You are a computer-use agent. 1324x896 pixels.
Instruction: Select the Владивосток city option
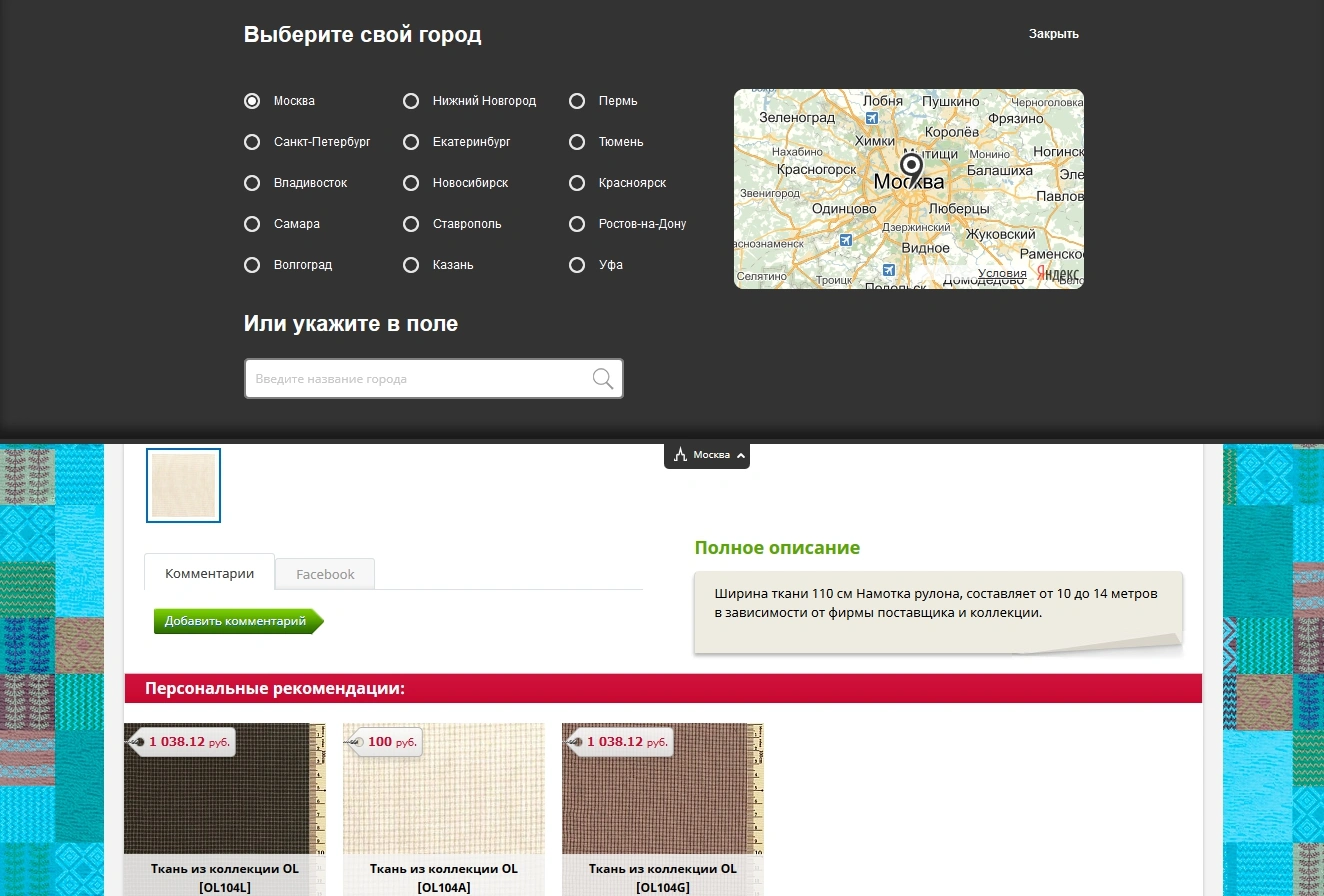(252, 183)
